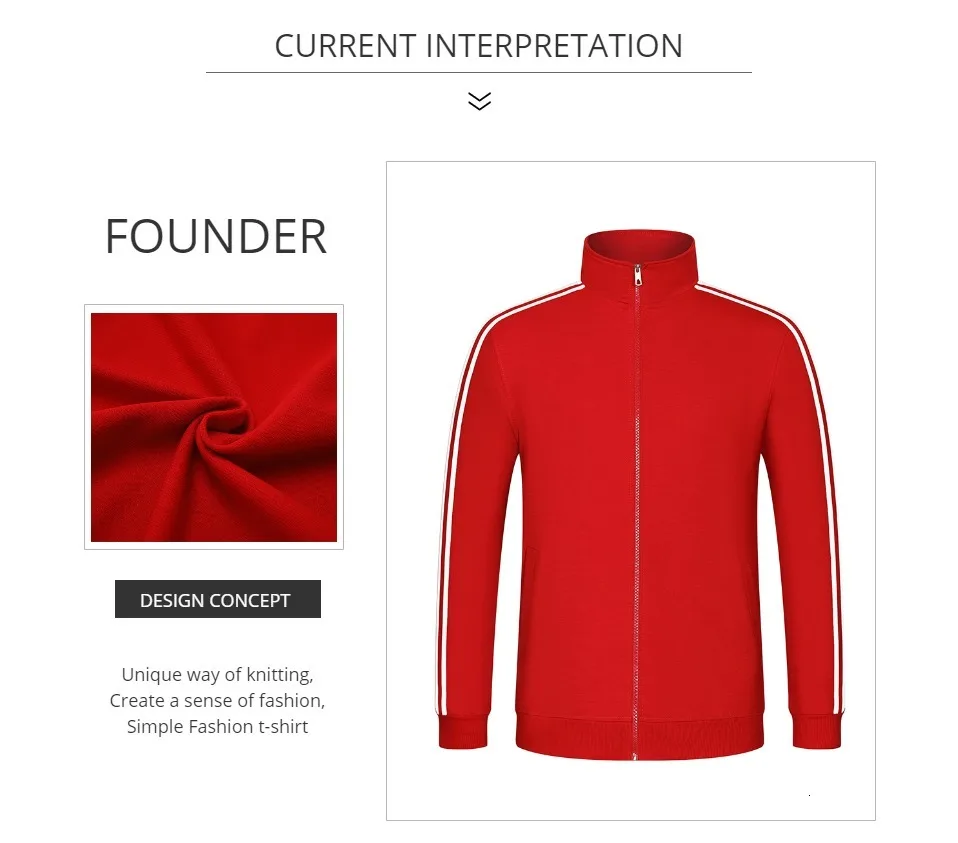Click the horizontal divider under the heading

coord(478,73)
